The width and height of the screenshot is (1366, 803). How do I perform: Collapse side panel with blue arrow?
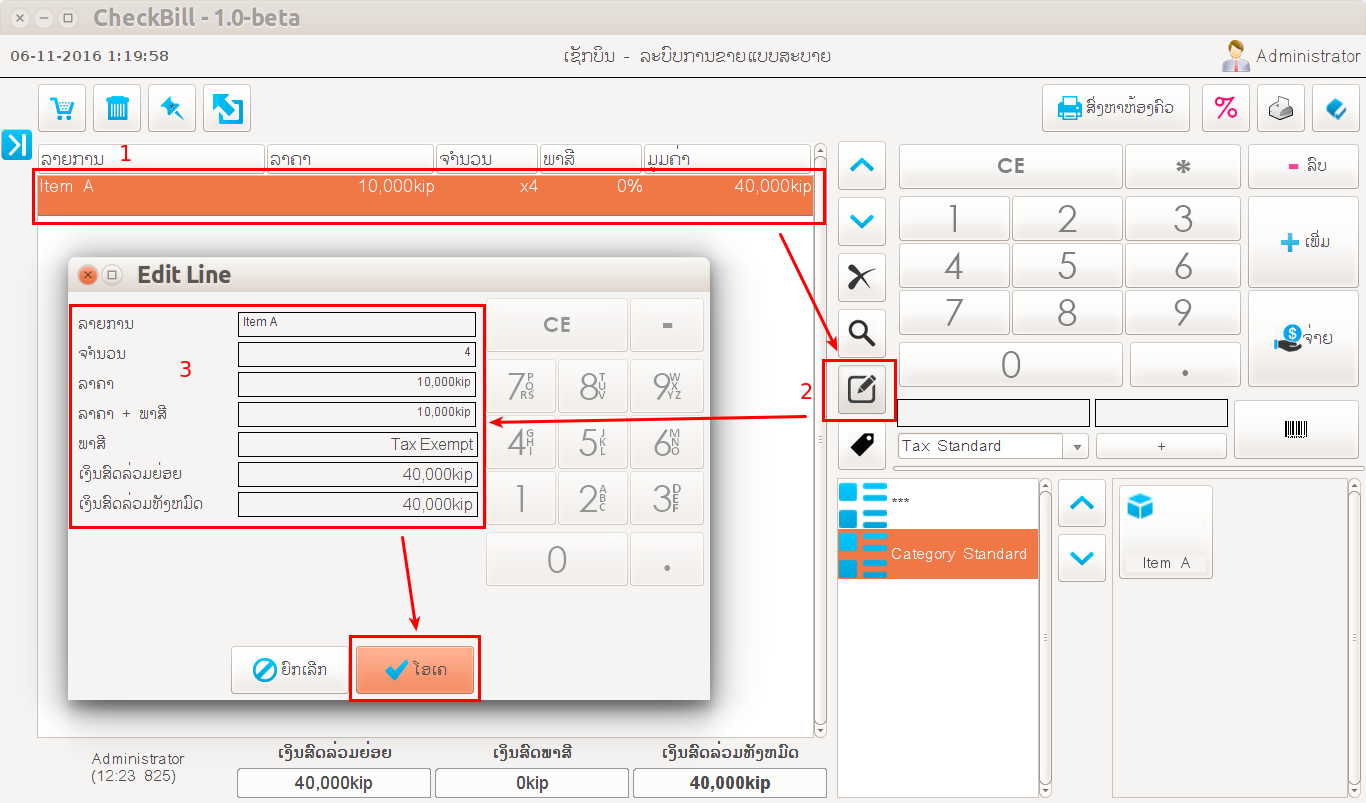17,144
